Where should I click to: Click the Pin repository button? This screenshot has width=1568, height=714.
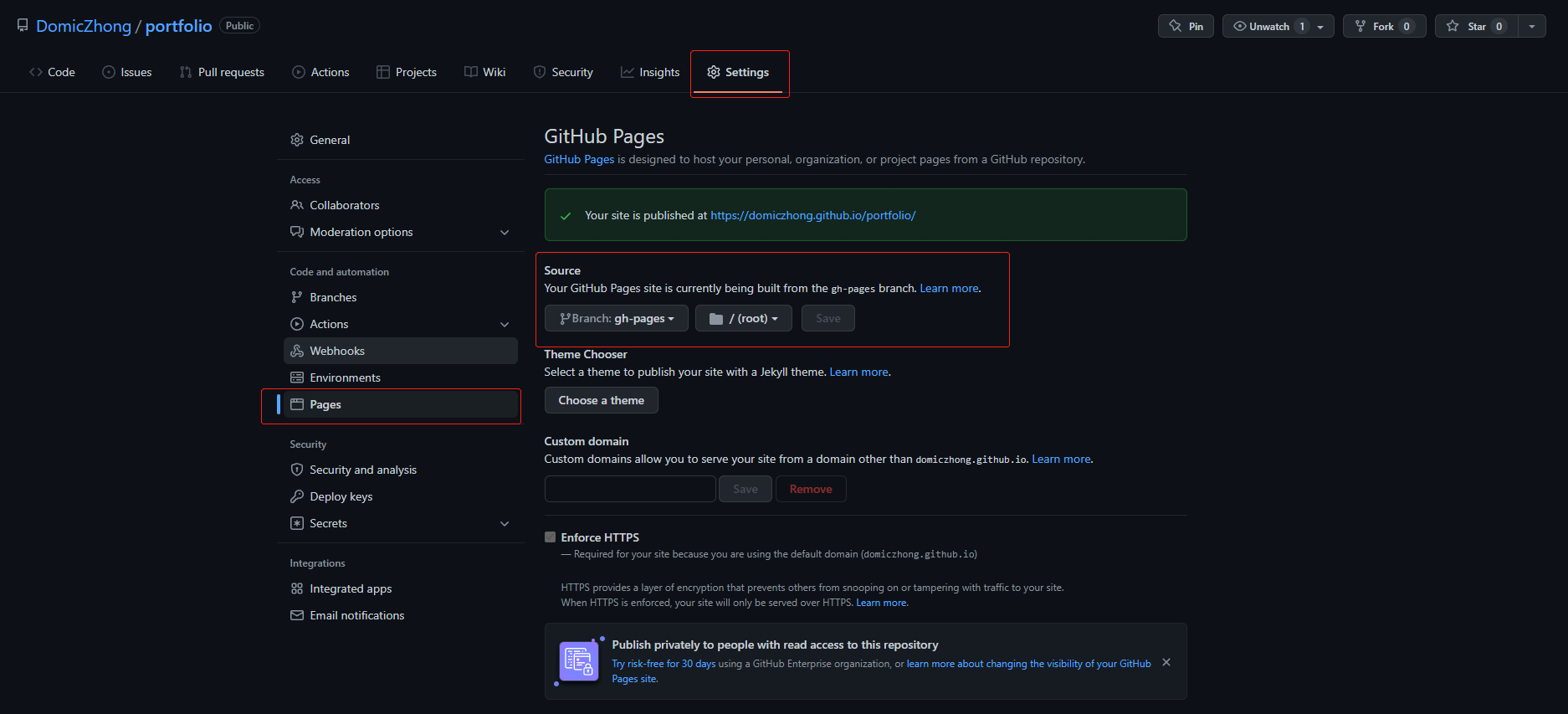[x=1186, y=26]
